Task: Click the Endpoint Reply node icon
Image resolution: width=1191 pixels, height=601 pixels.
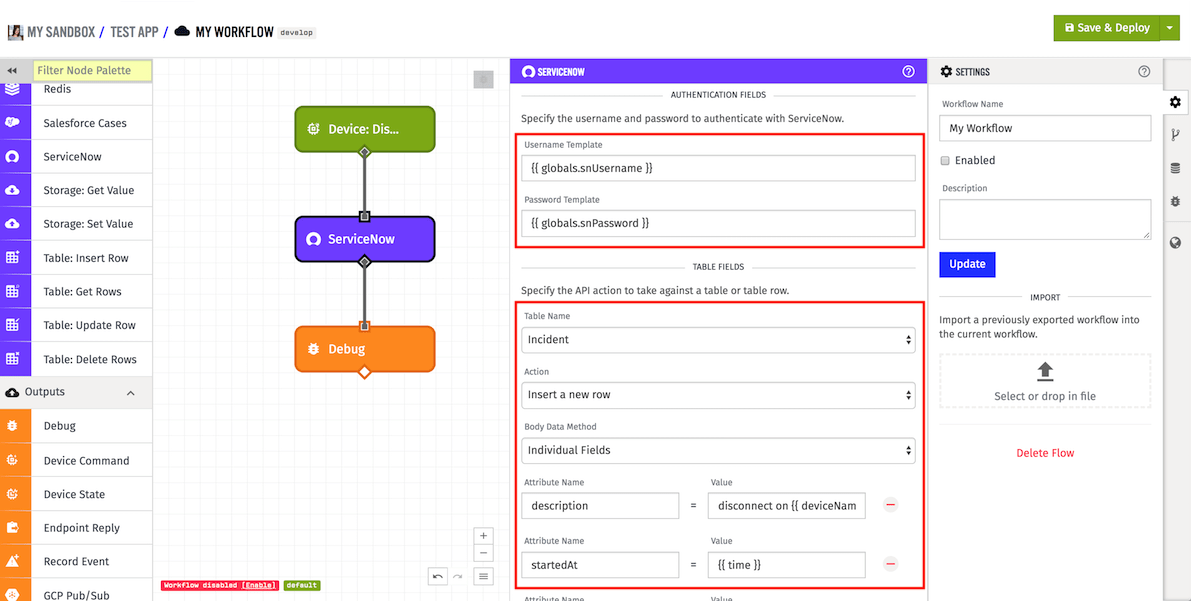Action: [12, 527]
